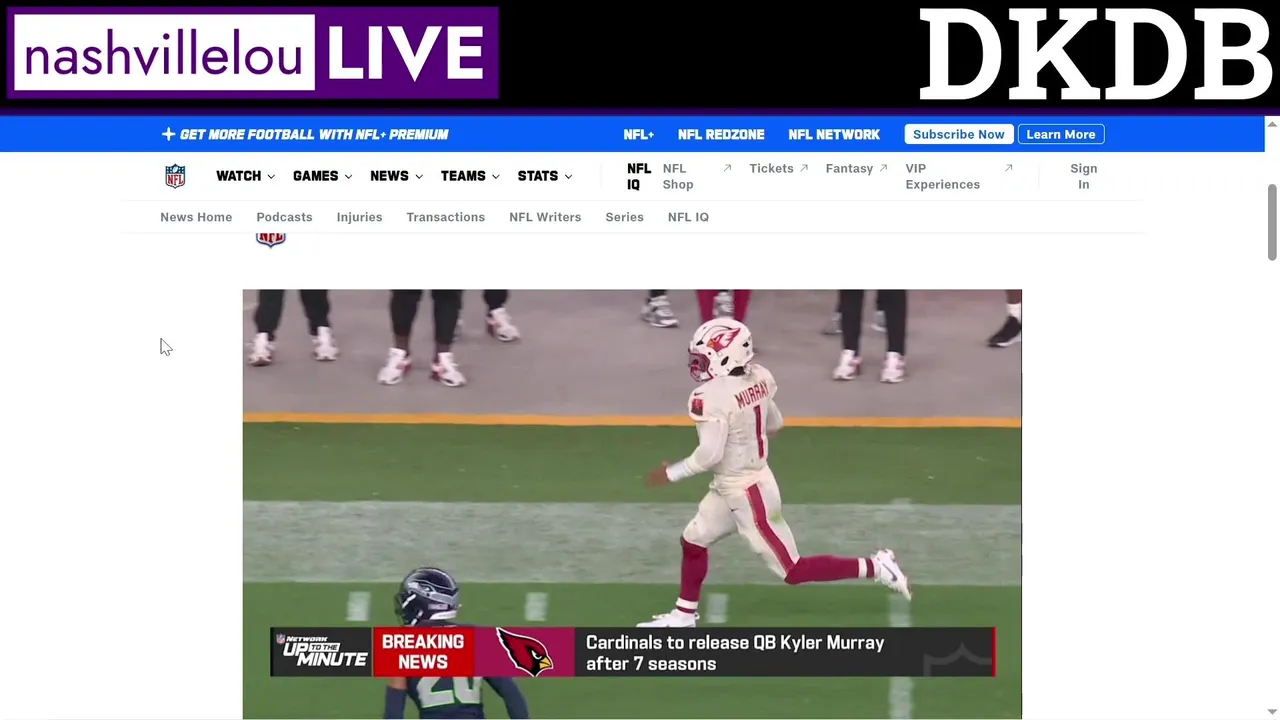Open the Tickets link
The width and height of the screenshot is (1280, 720).
(x=771, y=168)
